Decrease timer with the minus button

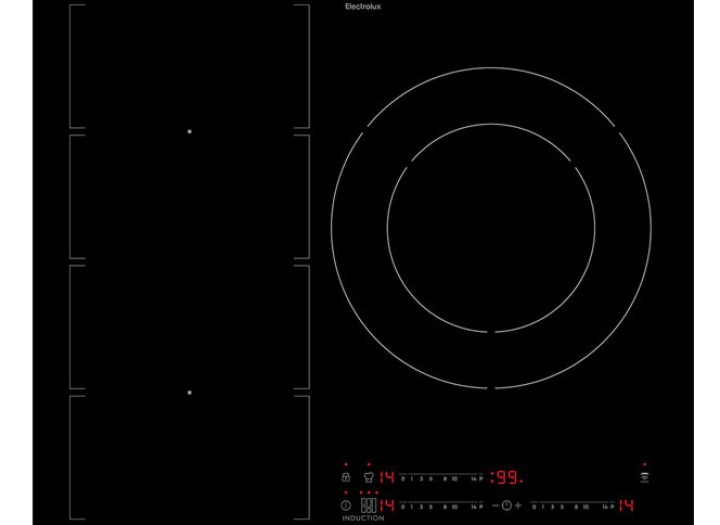[494, 506]
